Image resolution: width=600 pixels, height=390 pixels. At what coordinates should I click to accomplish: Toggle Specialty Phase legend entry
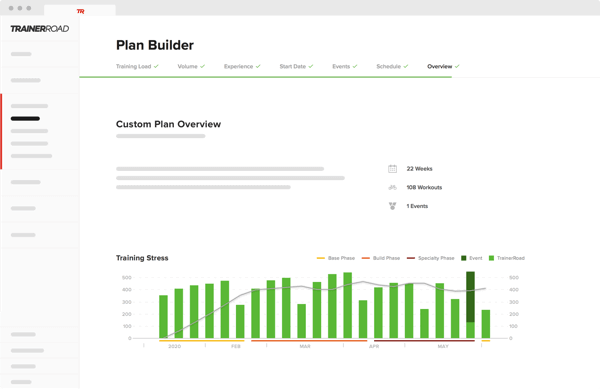pyautogui.click(x=430, y=258)
